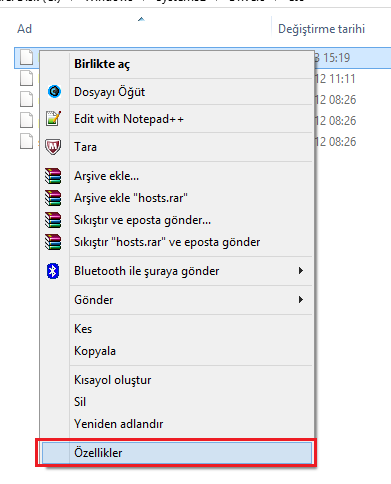The height and width of the screenshot is (484, 391).
Task: Click the Bluetooth icon in context menu
Action: [x=53, y=271]
